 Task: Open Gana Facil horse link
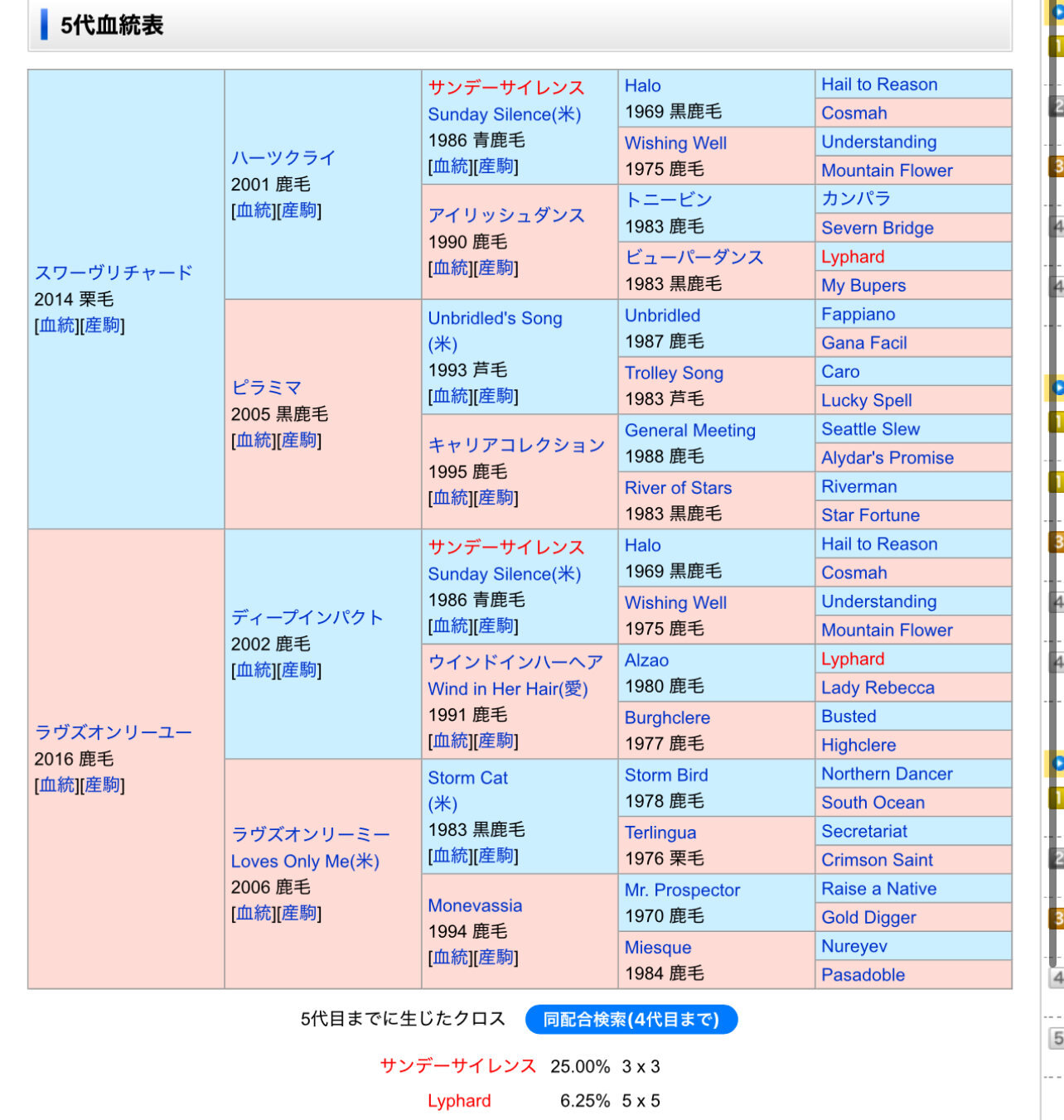(x=864, y=343)
